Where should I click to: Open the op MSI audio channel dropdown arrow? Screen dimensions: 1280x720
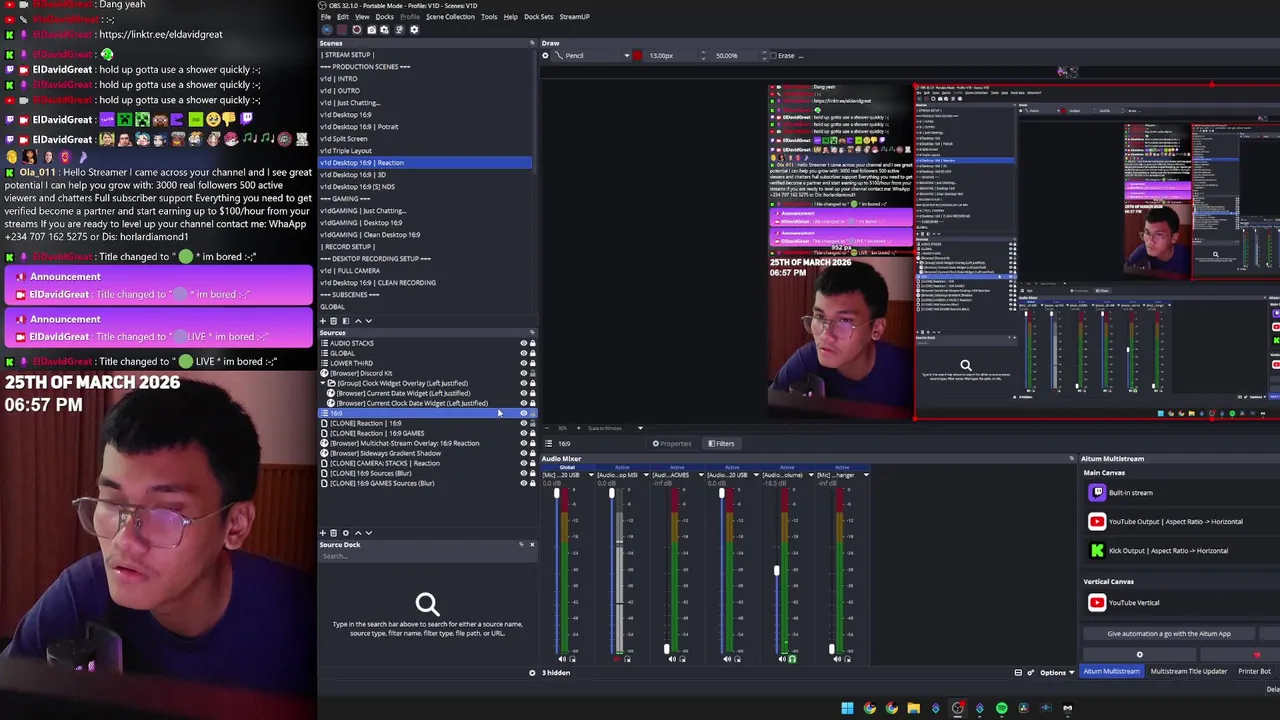[646, 475]
